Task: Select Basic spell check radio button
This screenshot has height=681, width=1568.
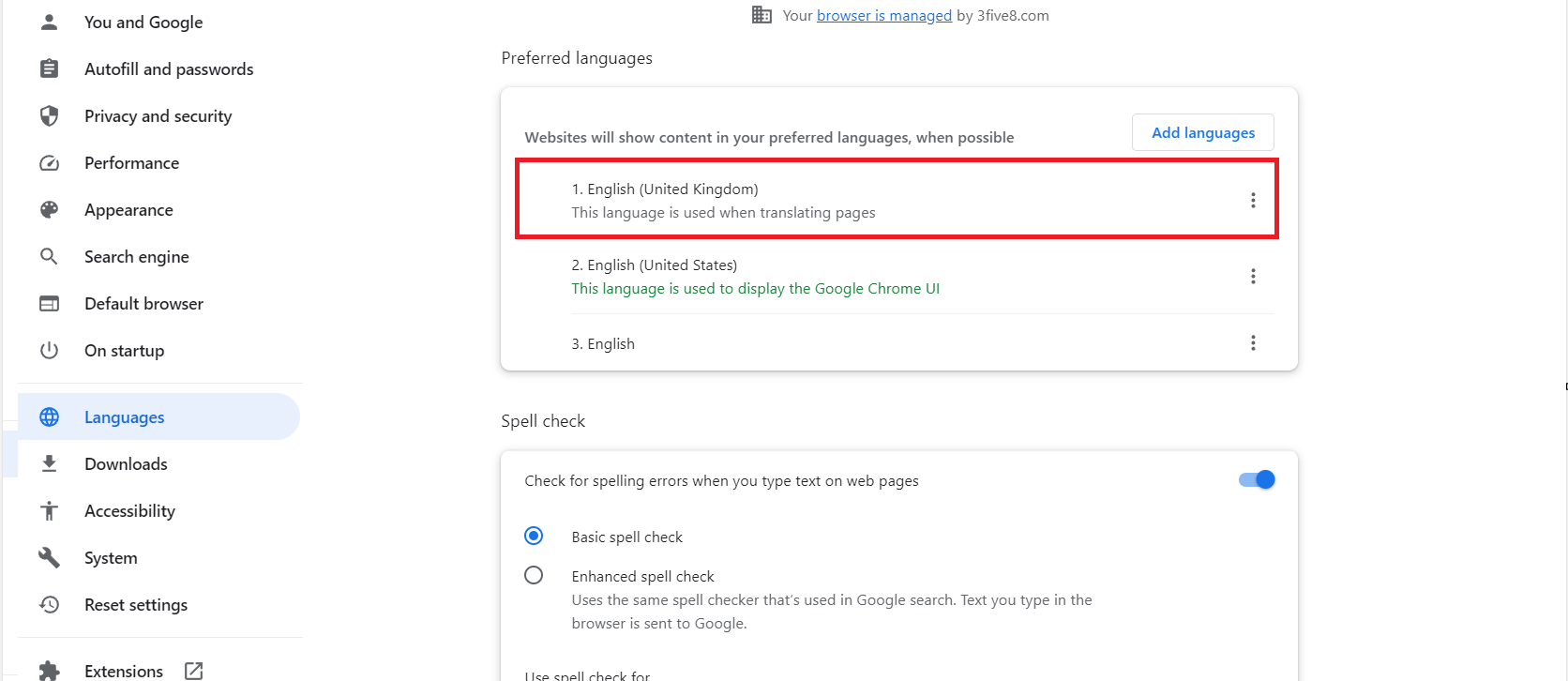Action: coord(534,536)
